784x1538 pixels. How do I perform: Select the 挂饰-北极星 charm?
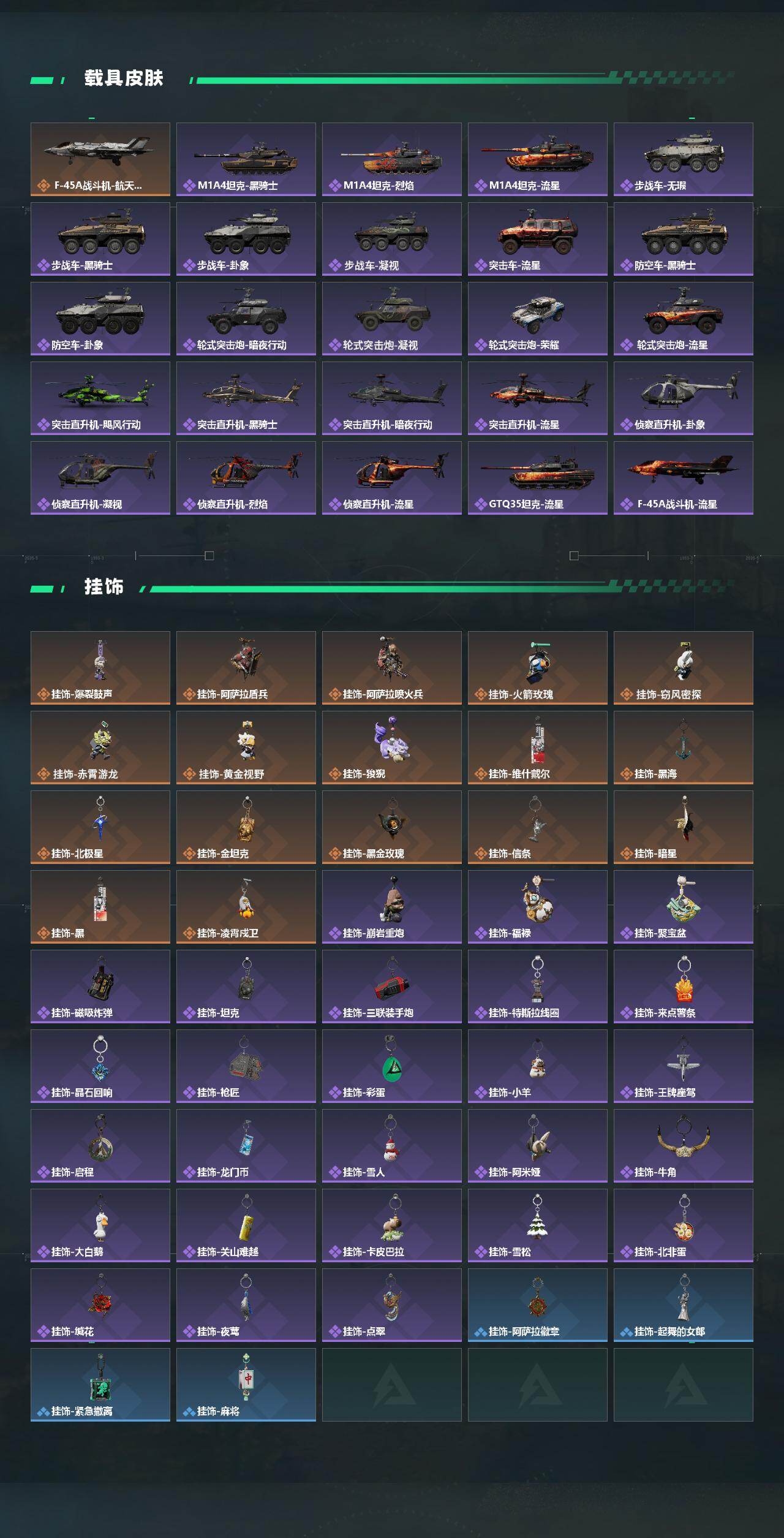(100, 827)
